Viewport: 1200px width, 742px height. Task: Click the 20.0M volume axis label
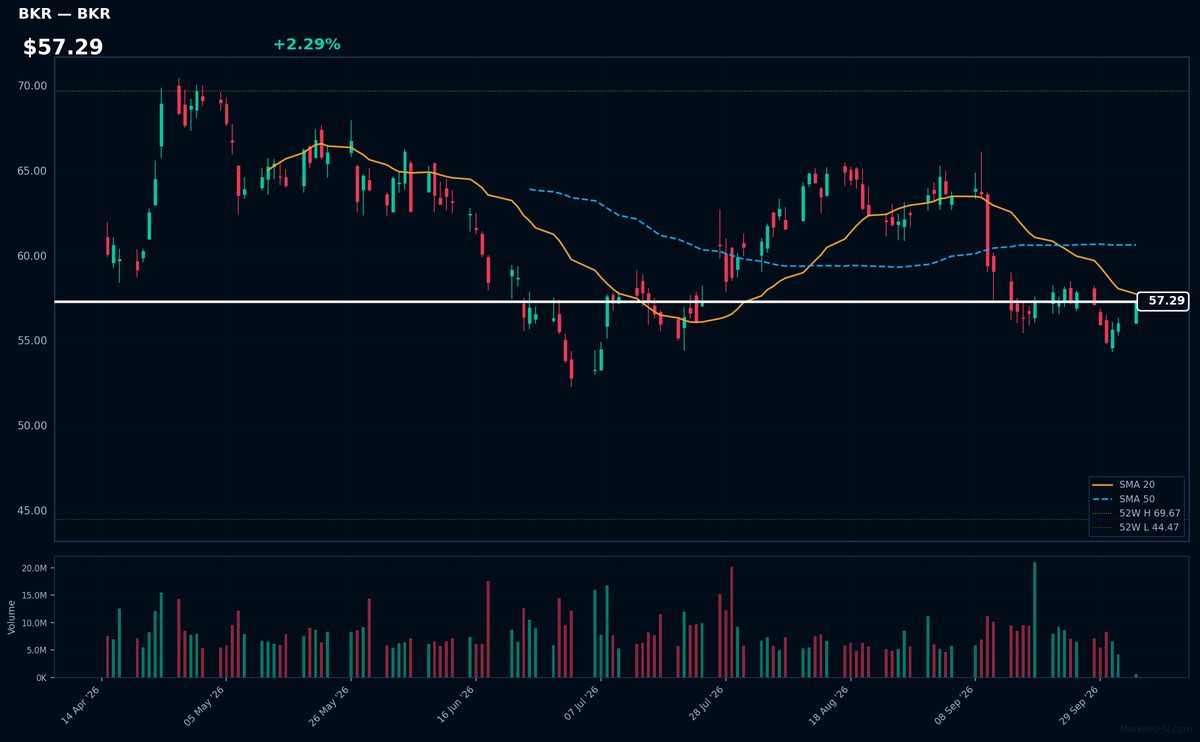click(x=34, y=568)
